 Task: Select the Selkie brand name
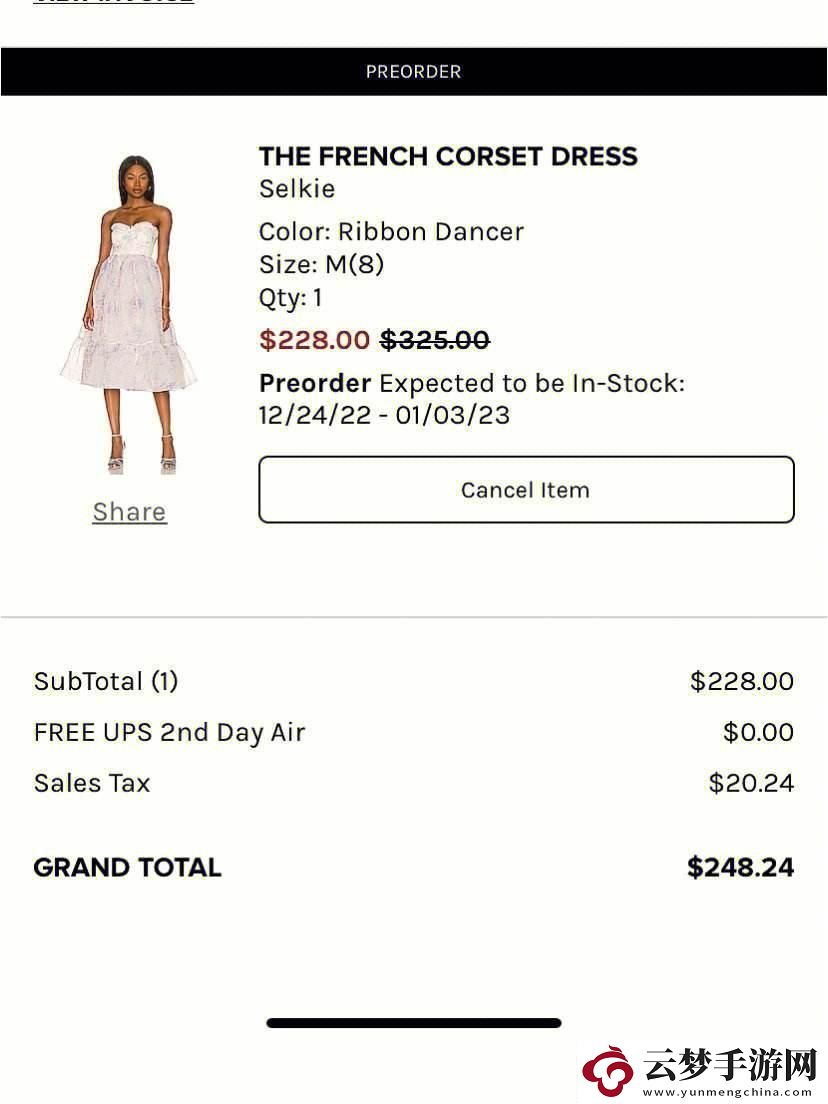click(297, 189)
